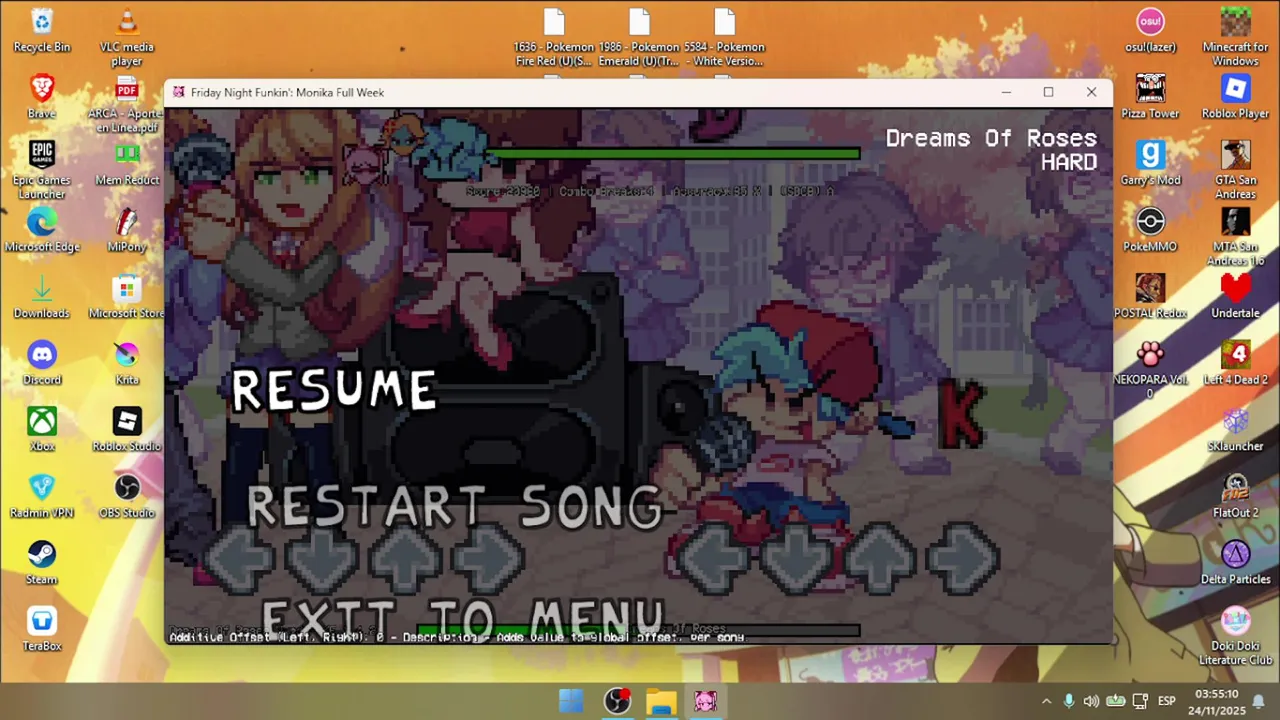Open Undertale desktop shortcut

click(x=1236, y=296)
